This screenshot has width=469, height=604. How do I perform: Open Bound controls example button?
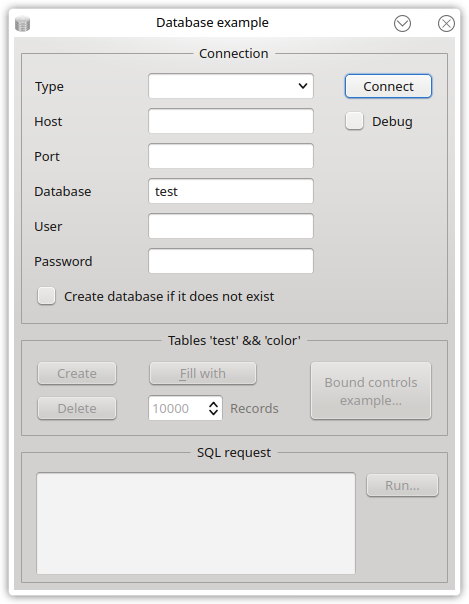pyautogui.click(x=371, y=391)
